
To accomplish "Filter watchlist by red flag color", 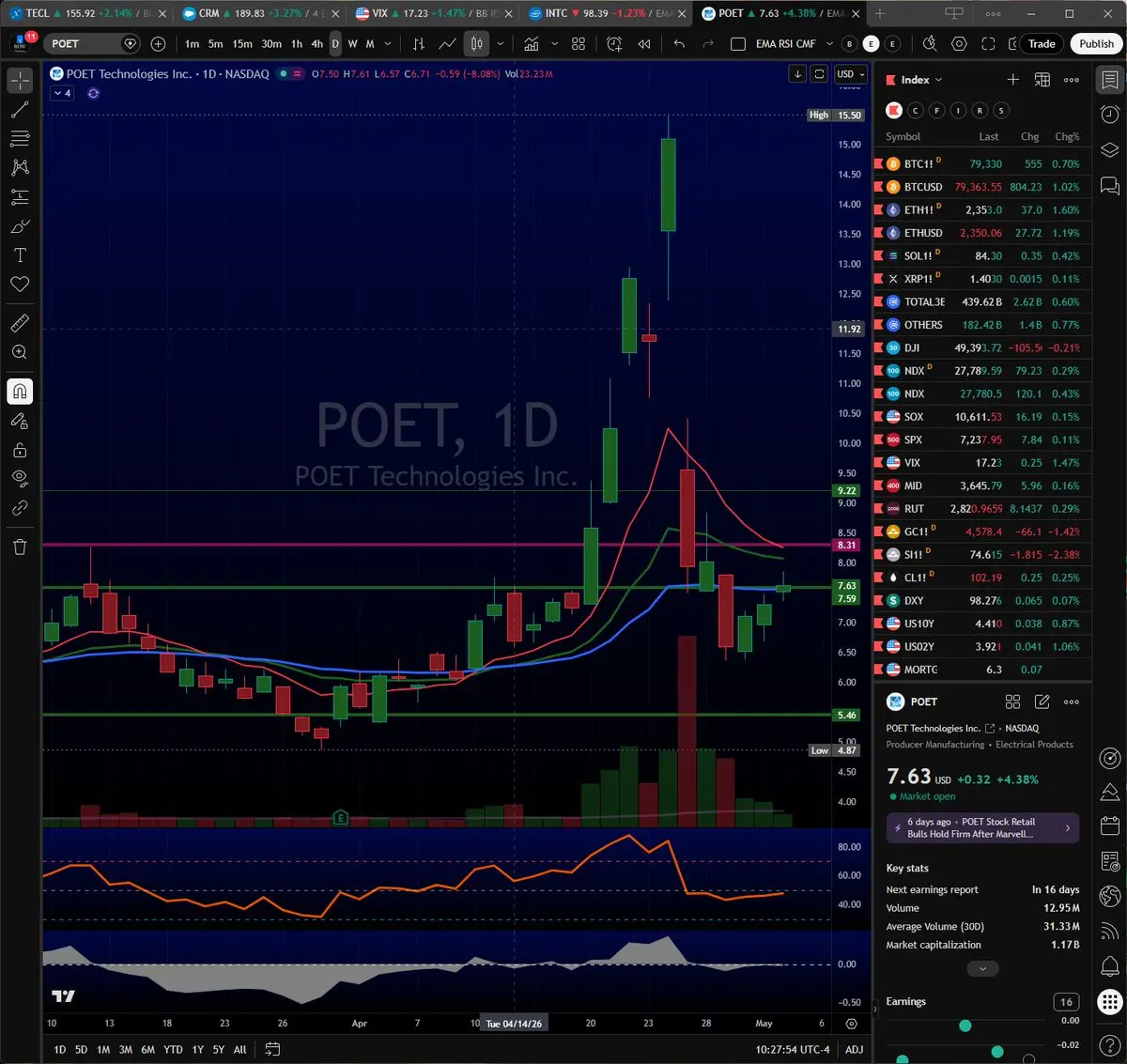I will tap(894, 111).
